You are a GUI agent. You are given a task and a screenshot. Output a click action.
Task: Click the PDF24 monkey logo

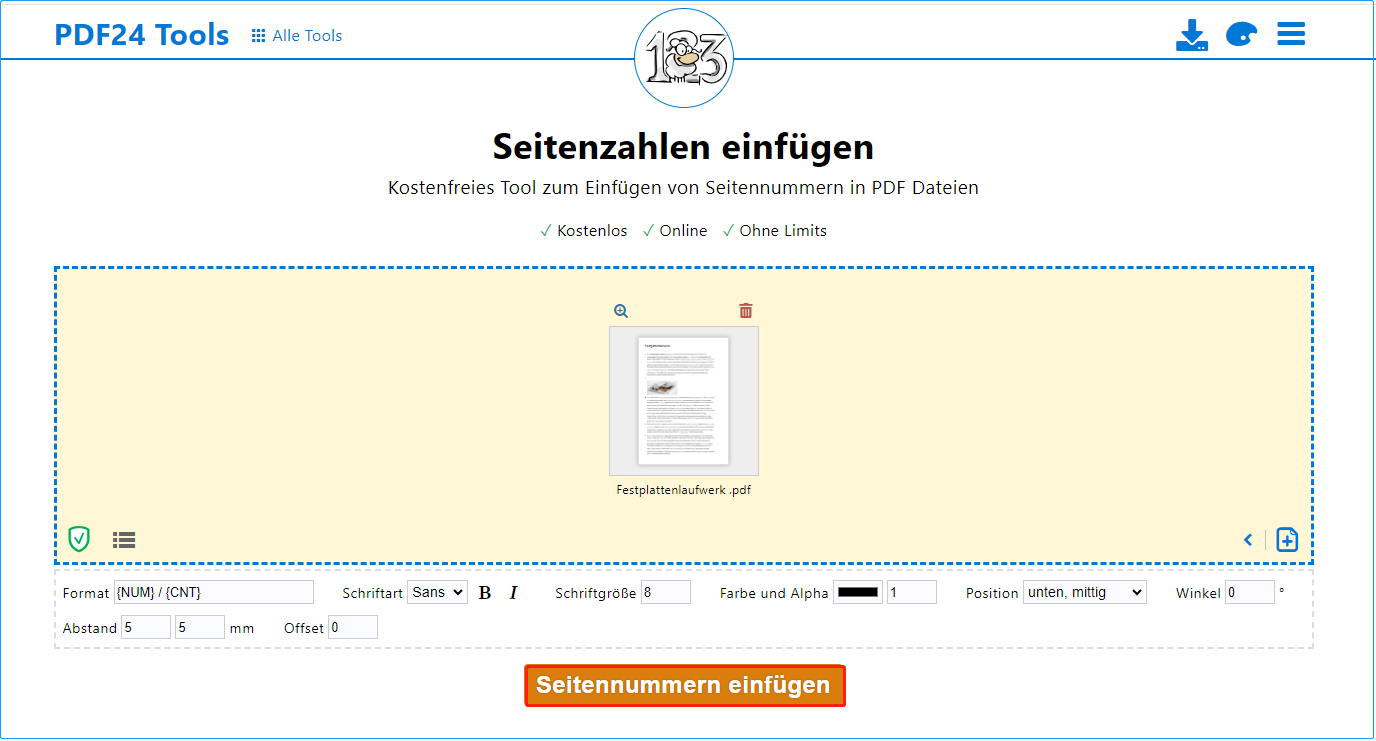[684, 58]
